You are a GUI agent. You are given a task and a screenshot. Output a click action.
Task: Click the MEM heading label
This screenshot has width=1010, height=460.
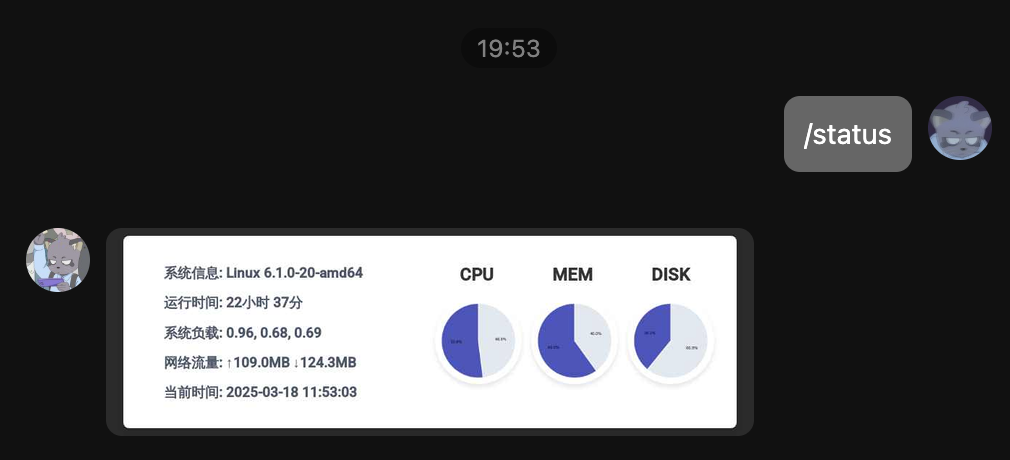pos(573,274)
